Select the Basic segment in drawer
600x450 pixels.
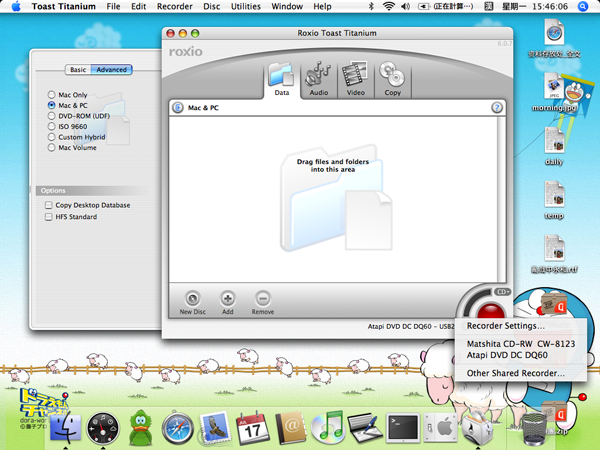tap(78, 70)
